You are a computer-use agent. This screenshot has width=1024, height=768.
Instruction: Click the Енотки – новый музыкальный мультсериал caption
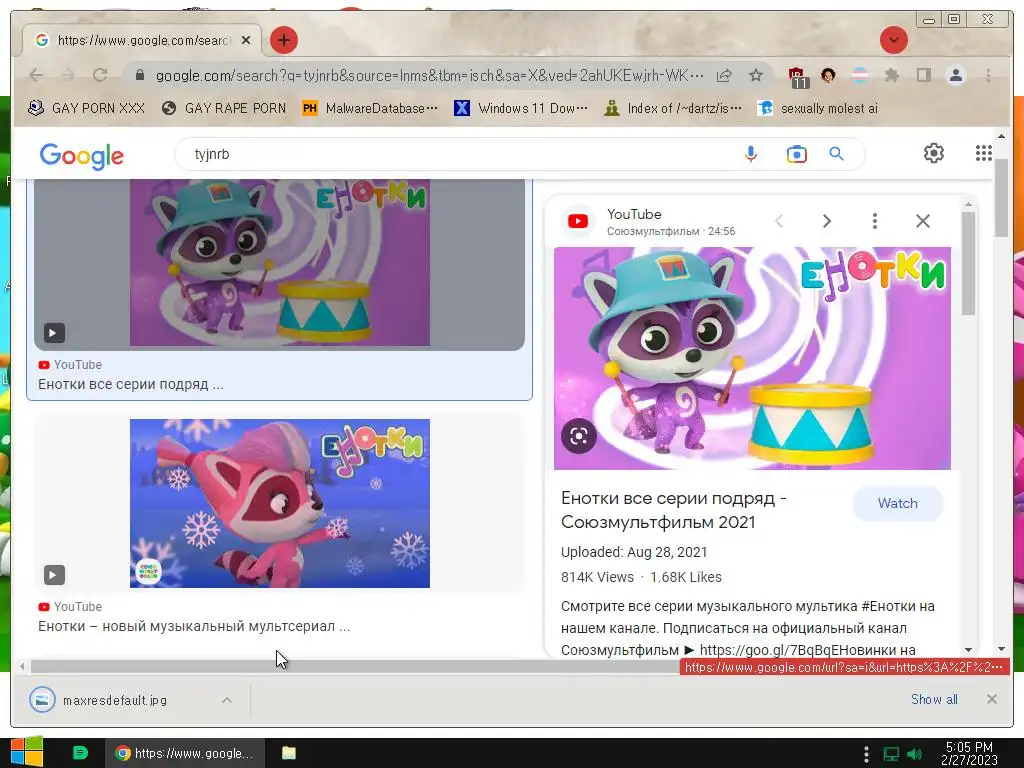pos(194,626)
